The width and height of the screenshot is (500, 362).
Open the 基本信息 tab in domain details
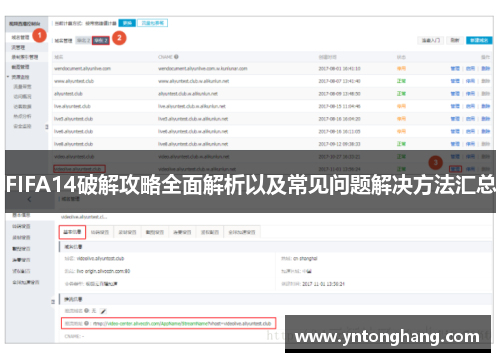point(72,232)
